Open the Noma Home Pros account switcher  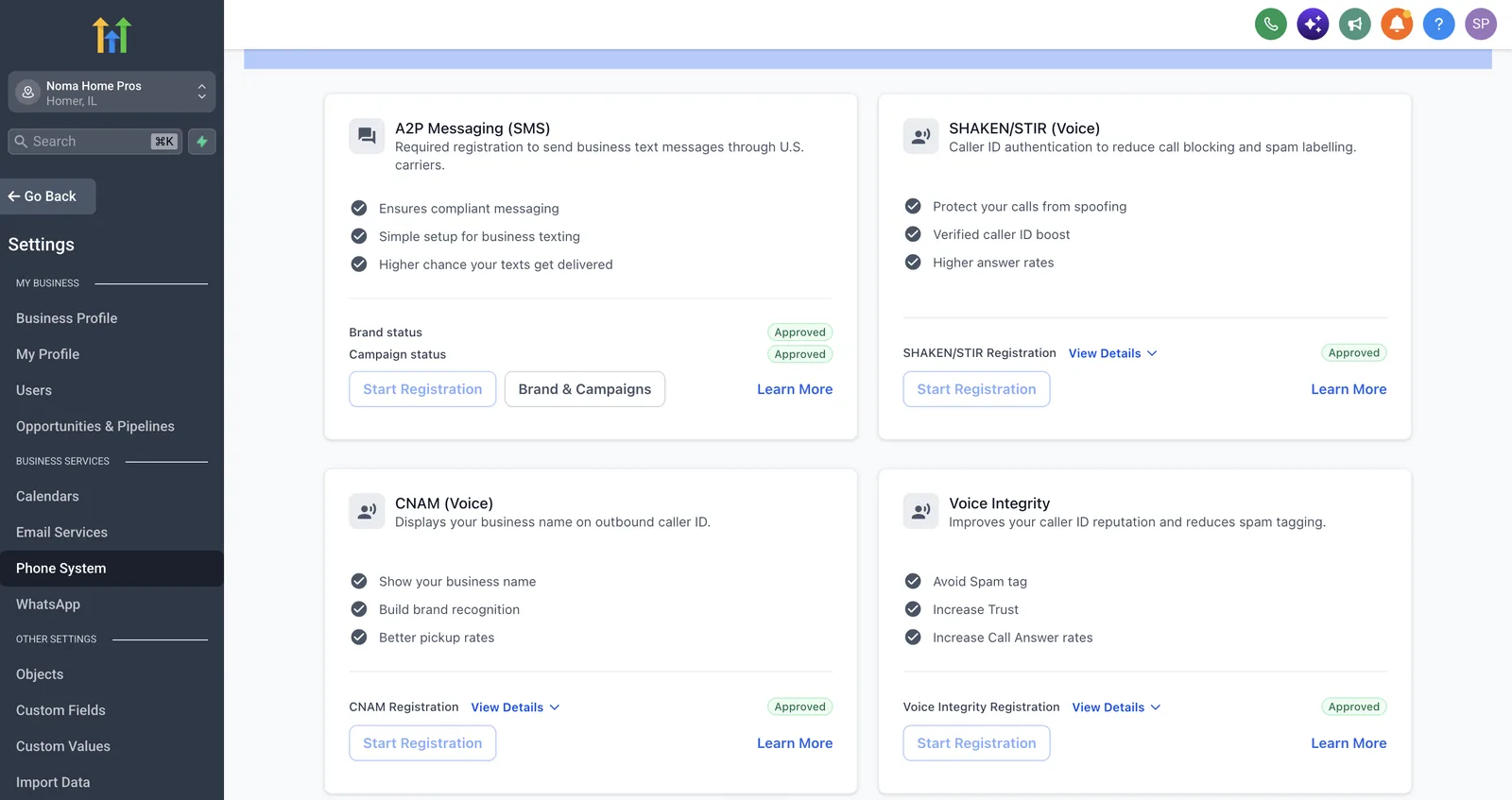tap(112, 93)
